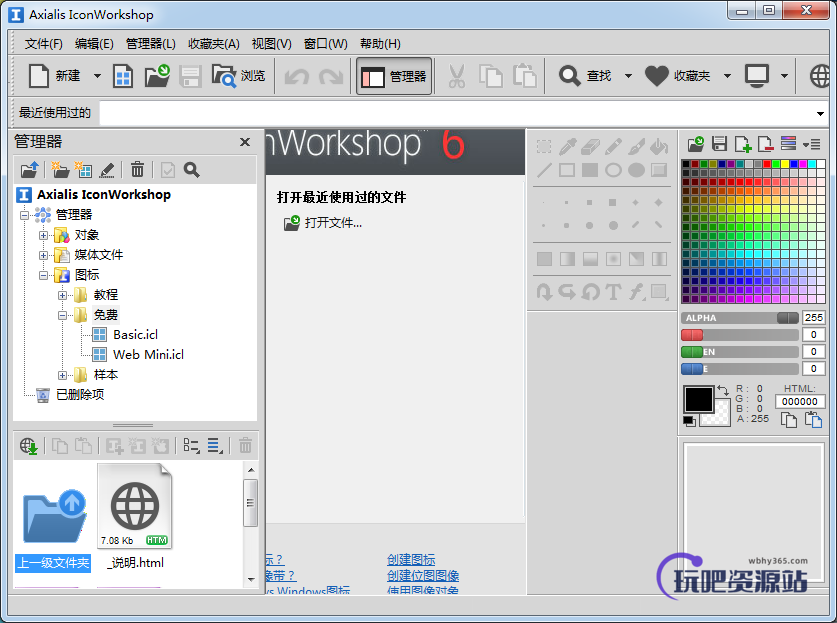837x623 pixels.
Task: Click the add color swatch icon in color panel
Action: tap(743, 144)
